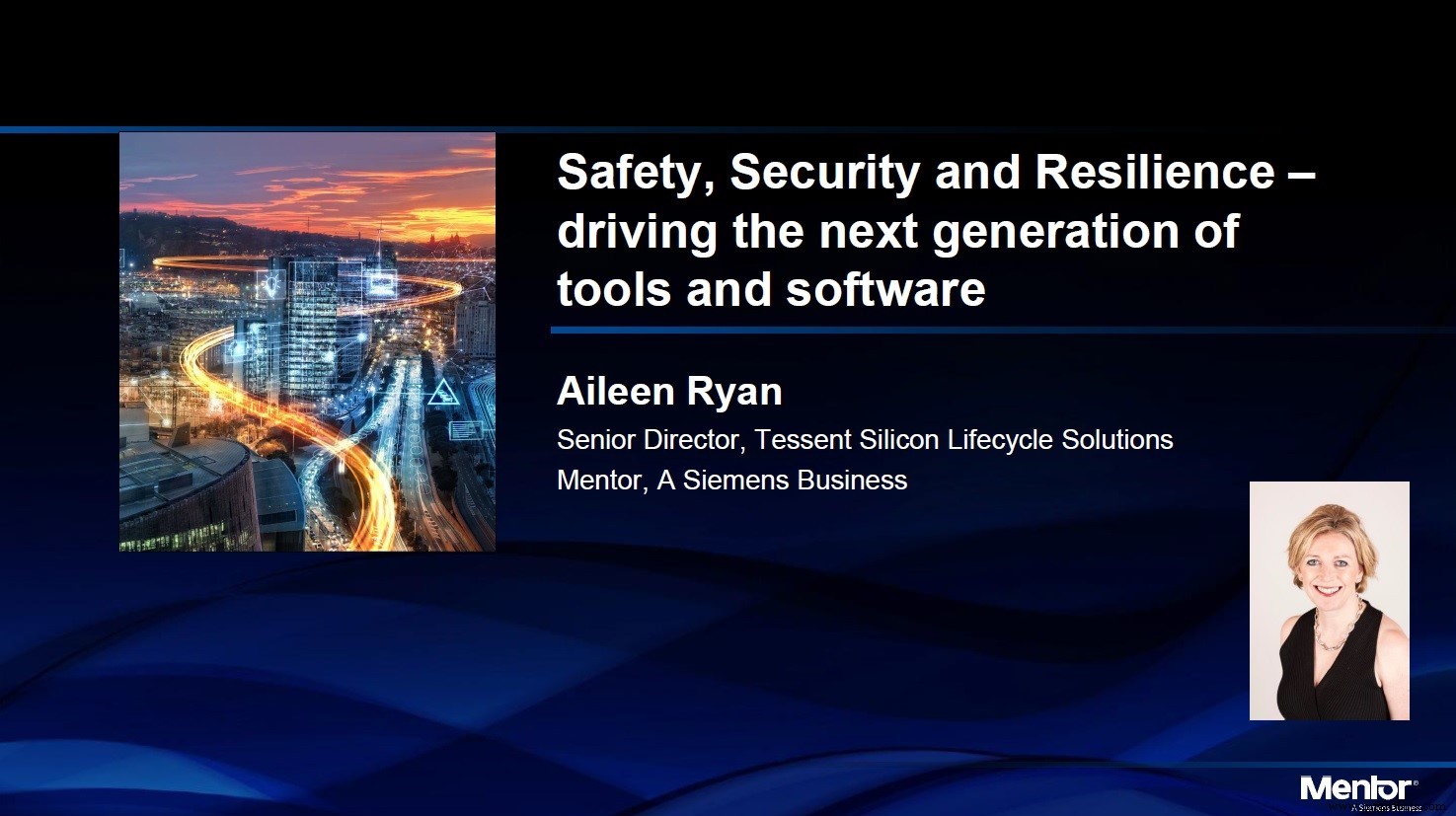Click the data card icon below the triangle
Image resolution: width=1456 pixels, height=816 pixels.
(x=465, y=430)
